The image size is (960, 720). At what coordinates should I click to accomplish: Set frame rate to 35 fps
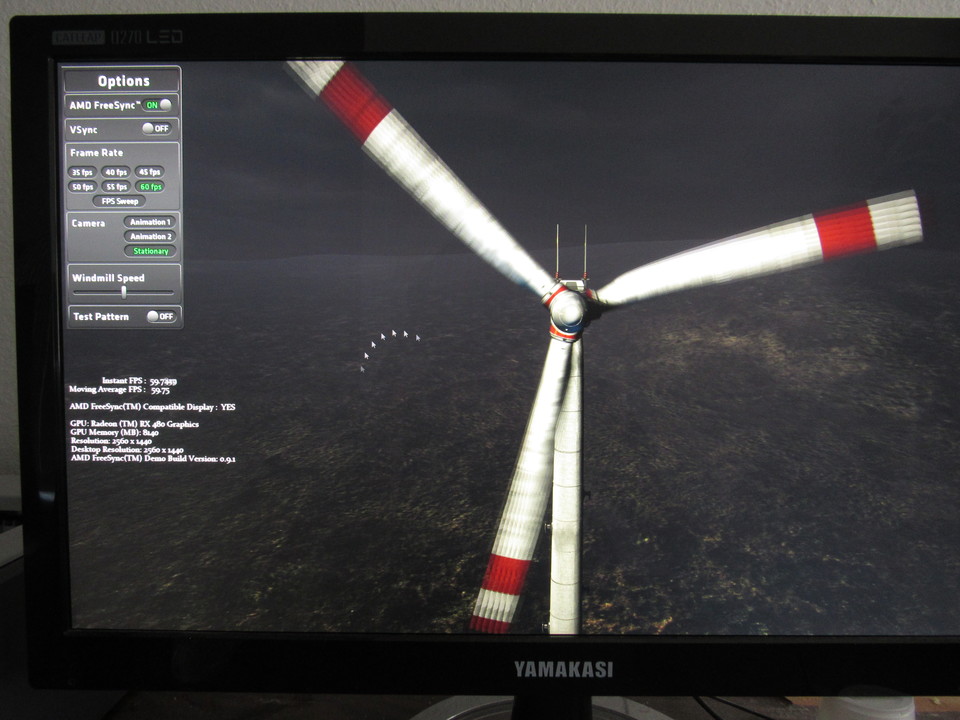pyautogui.click(x=82, y=172)
